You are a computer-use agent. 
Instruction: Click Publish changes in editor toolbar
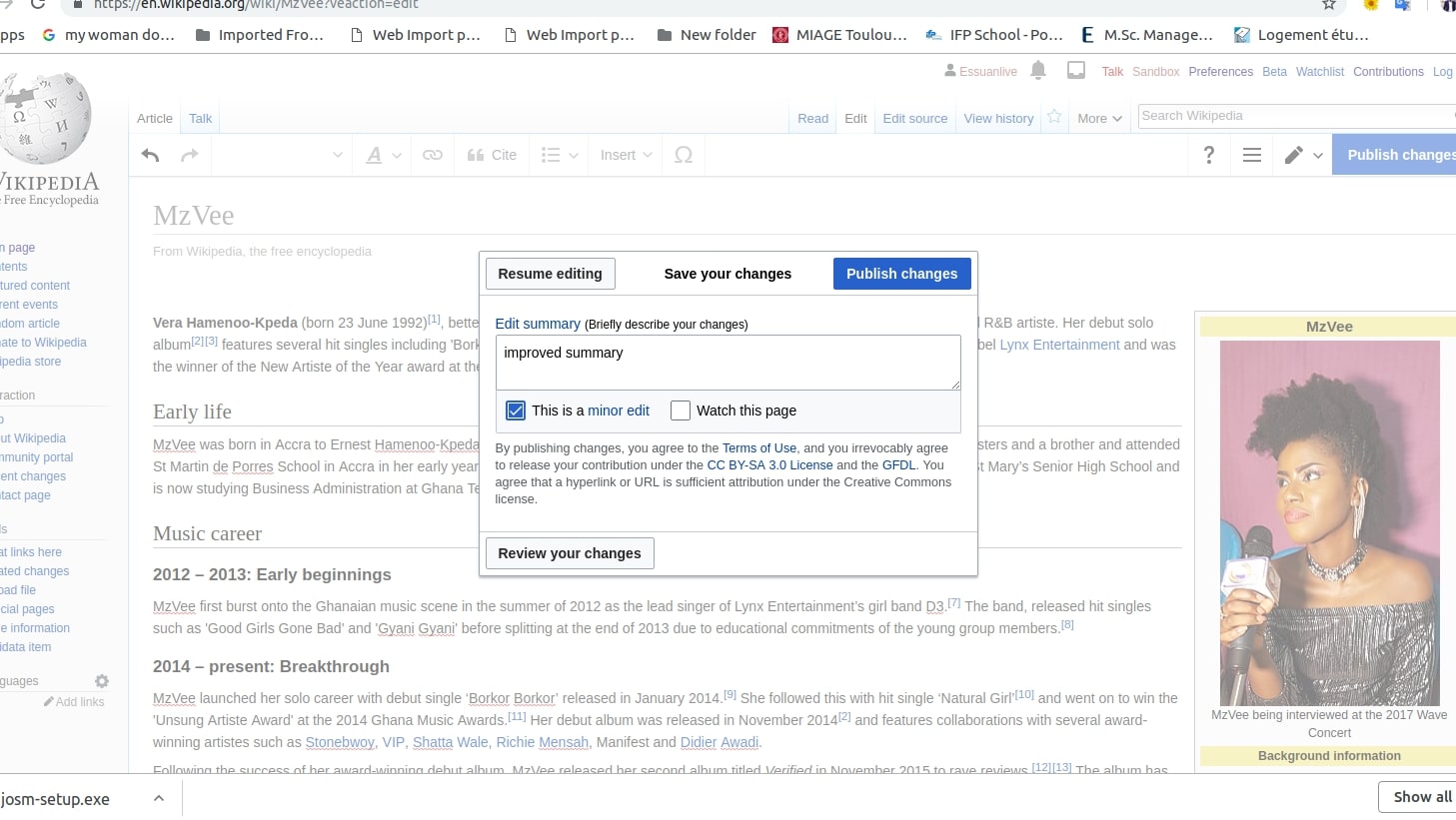1394,155
